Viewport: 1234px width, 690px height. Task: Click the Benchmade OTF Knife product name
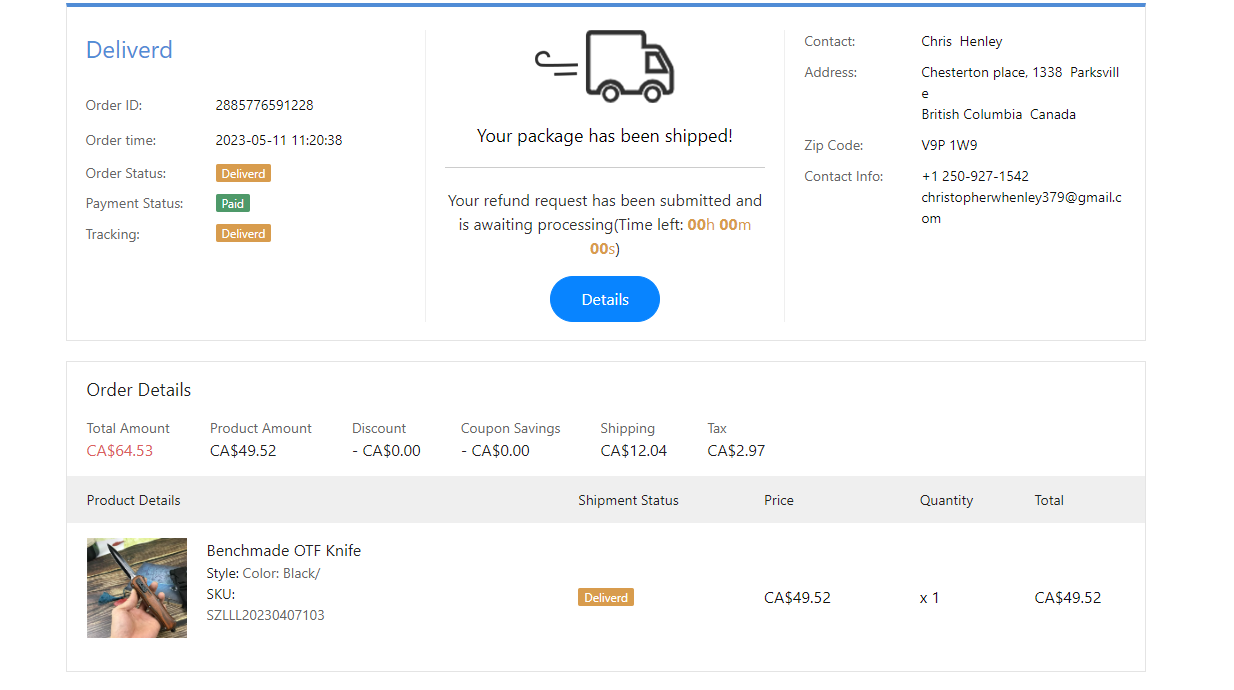(284, 551)
